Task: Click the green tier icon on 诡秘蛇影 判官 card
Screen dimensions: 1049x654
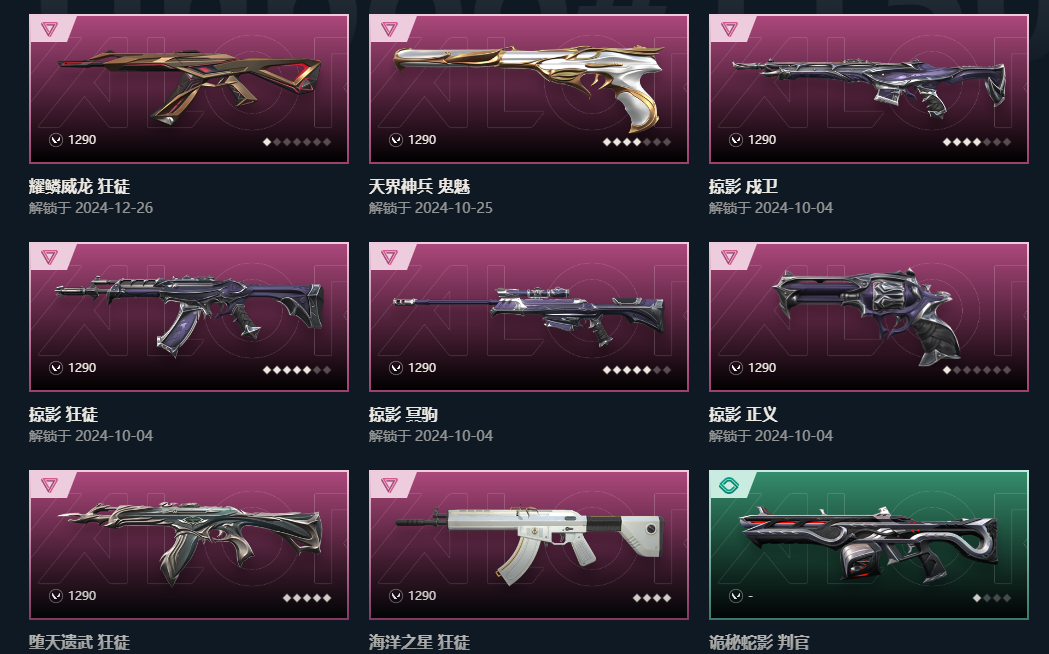Action: click(729, 485)
